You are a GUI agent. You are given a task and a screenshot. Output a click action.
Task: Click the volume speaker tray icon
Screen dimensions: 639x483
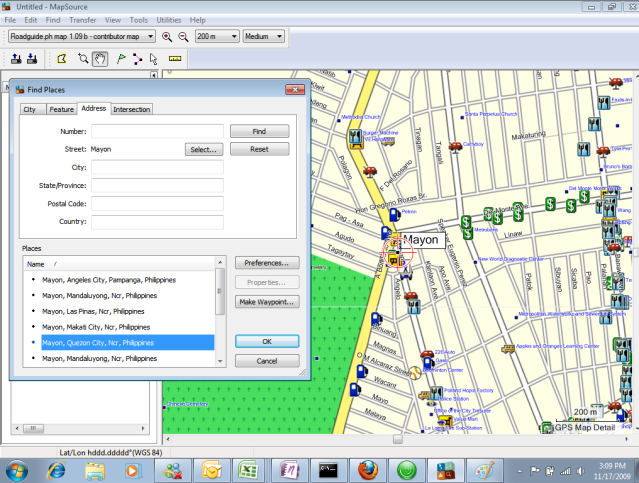coord(581,471)
